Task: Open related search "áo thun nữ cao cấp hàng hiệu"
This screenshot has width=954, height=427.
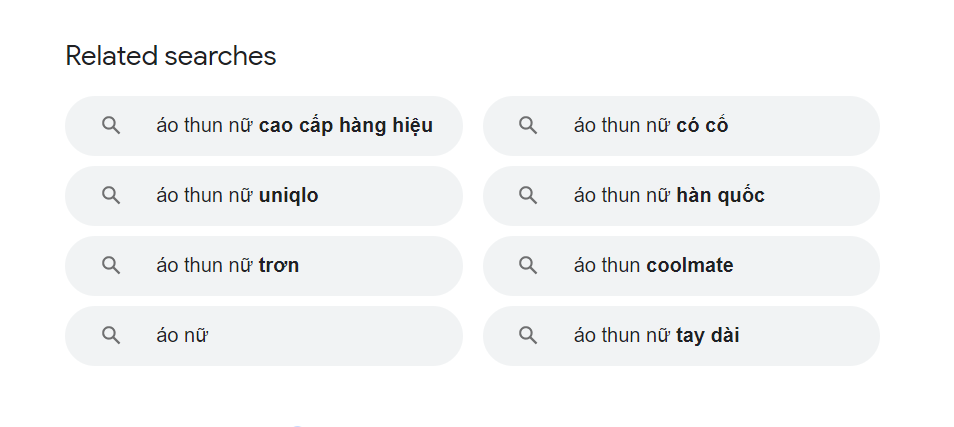Action: click(x=294, y=126)
